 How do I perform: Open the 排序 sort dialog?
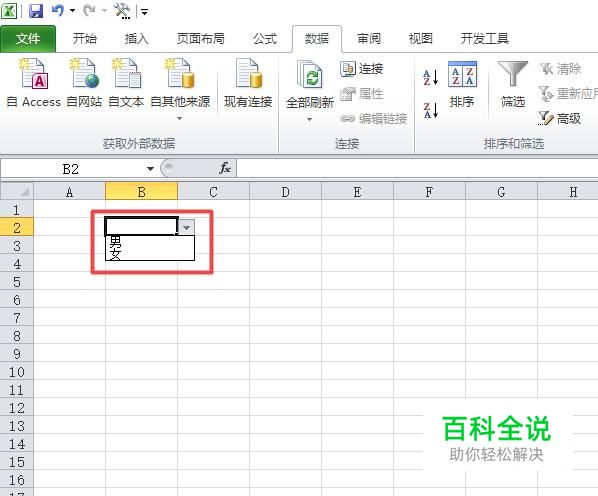[462, 85]
